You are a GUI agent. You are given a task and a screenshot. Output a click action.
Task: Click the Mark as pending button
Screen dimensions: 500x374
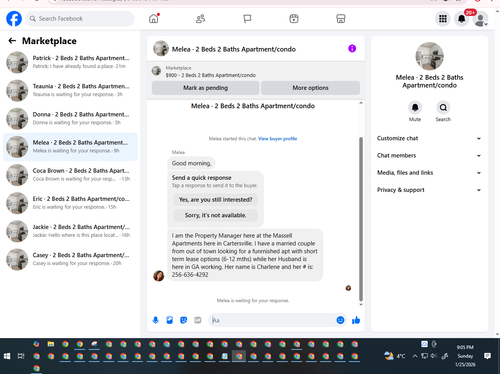click(205, 88)
